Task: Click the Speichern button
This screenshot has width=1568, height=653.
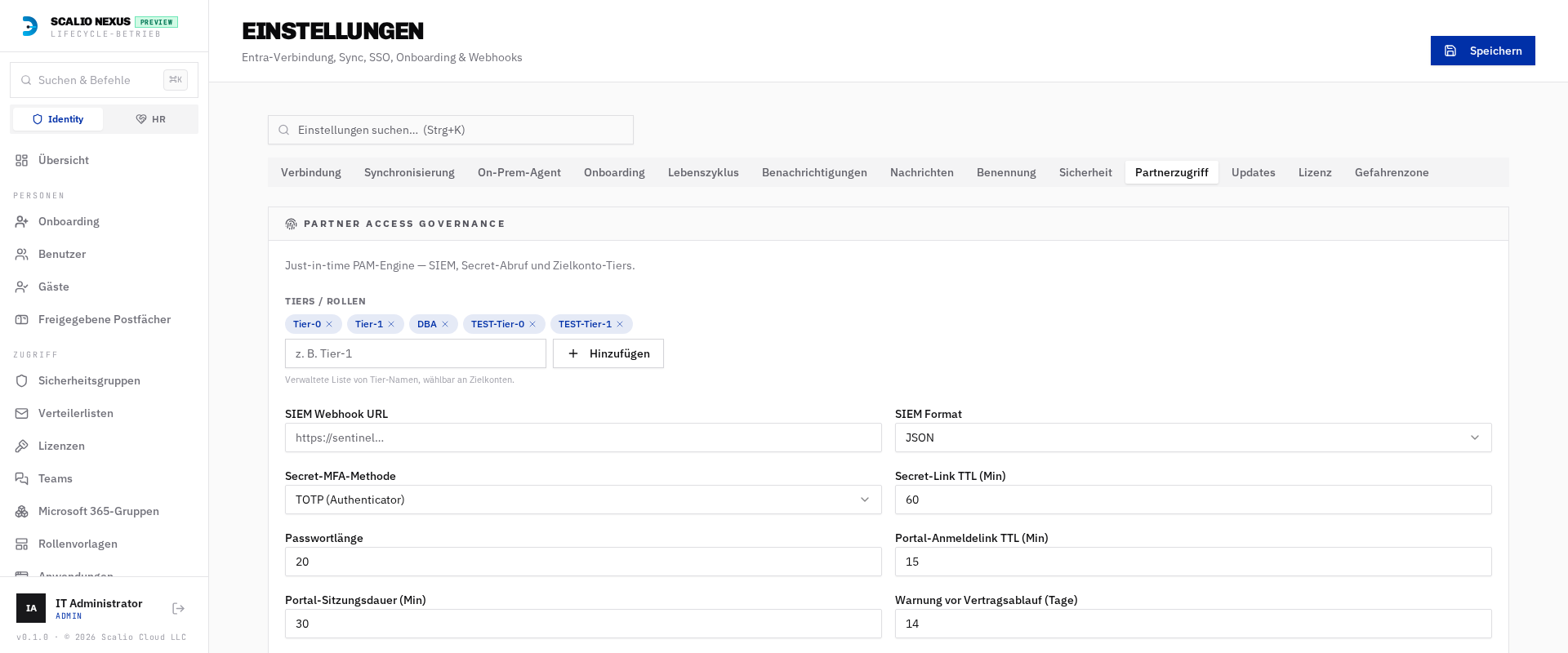Action: [1483, 51]
